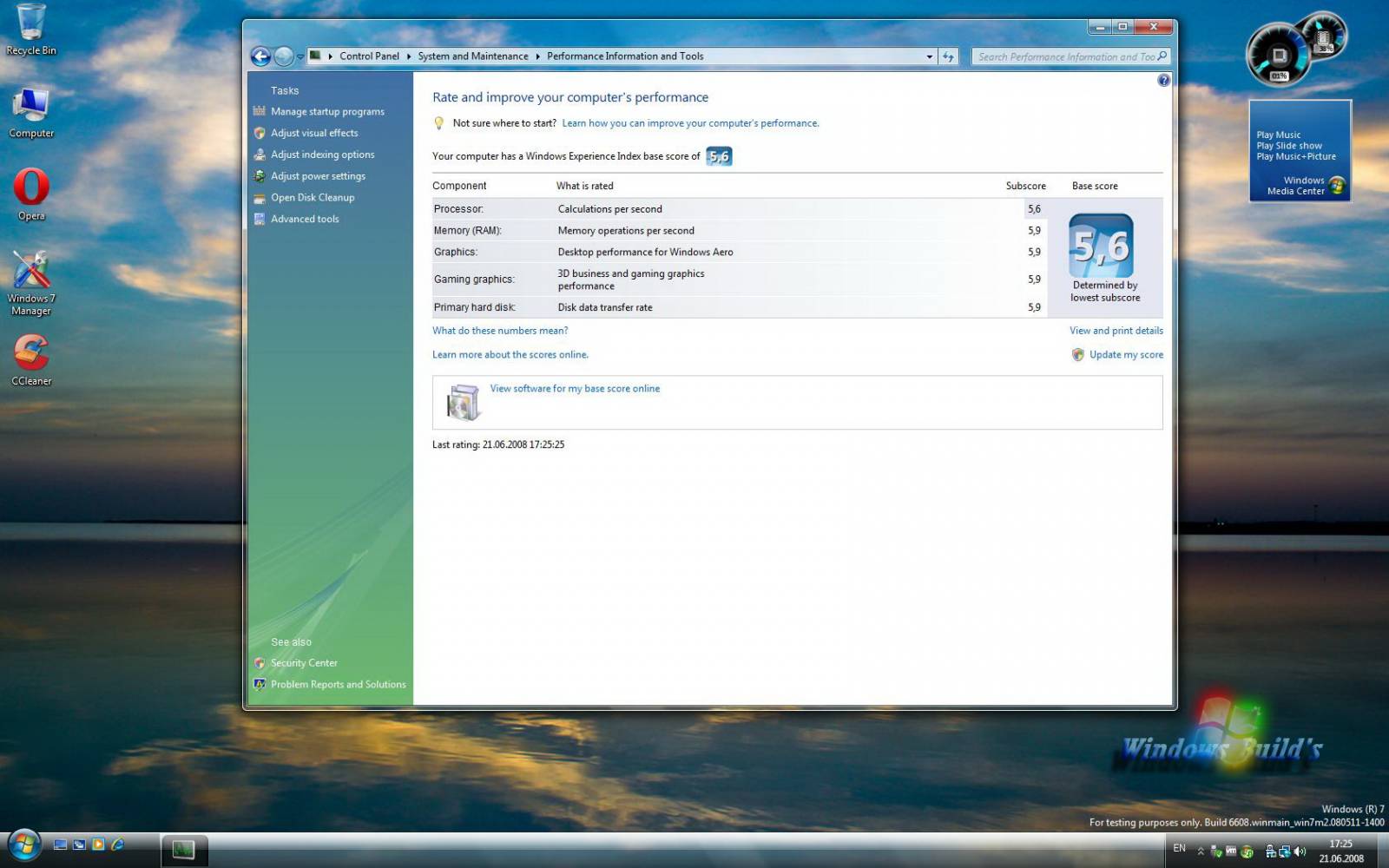Click the Advanced tools icon
The image size is (1389, 868).
click(x=259, y=219)
